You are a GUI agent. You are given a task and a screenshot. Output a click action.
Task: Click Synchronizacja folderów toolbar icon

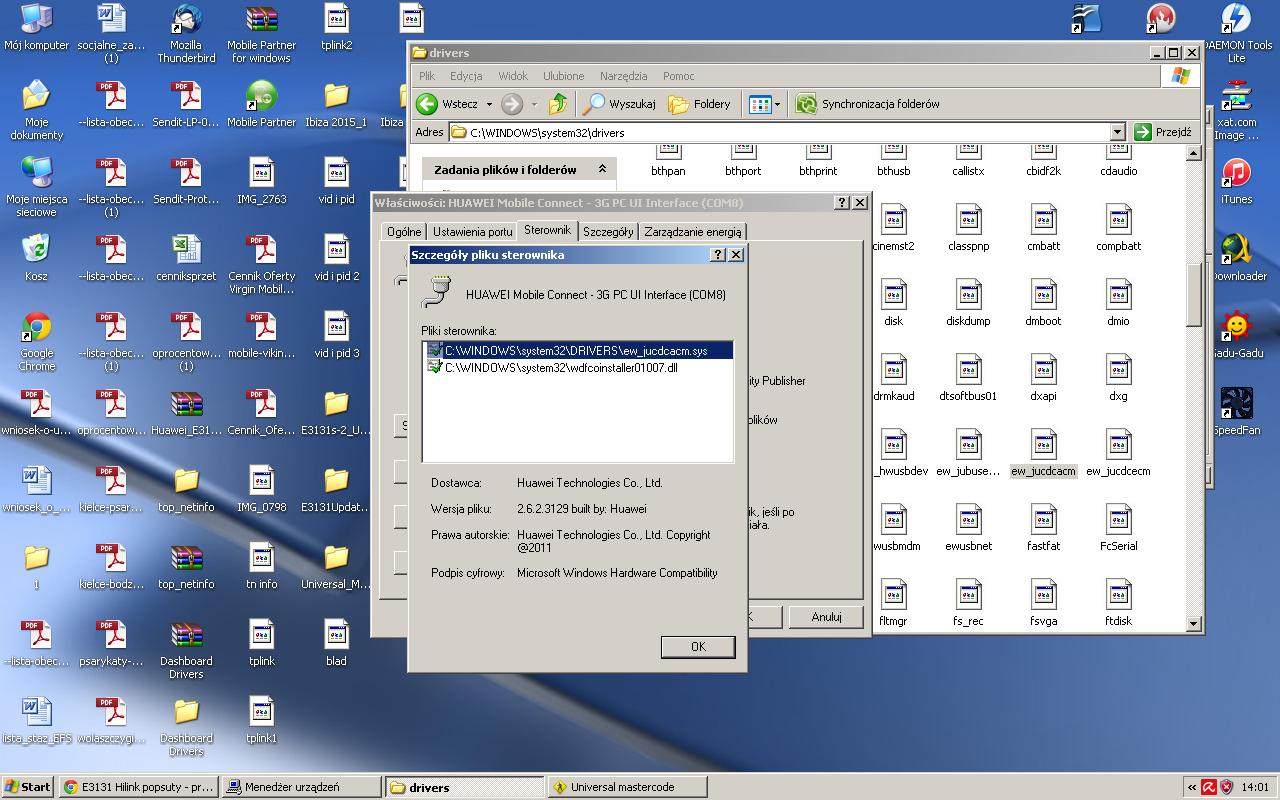click(806, 104)
